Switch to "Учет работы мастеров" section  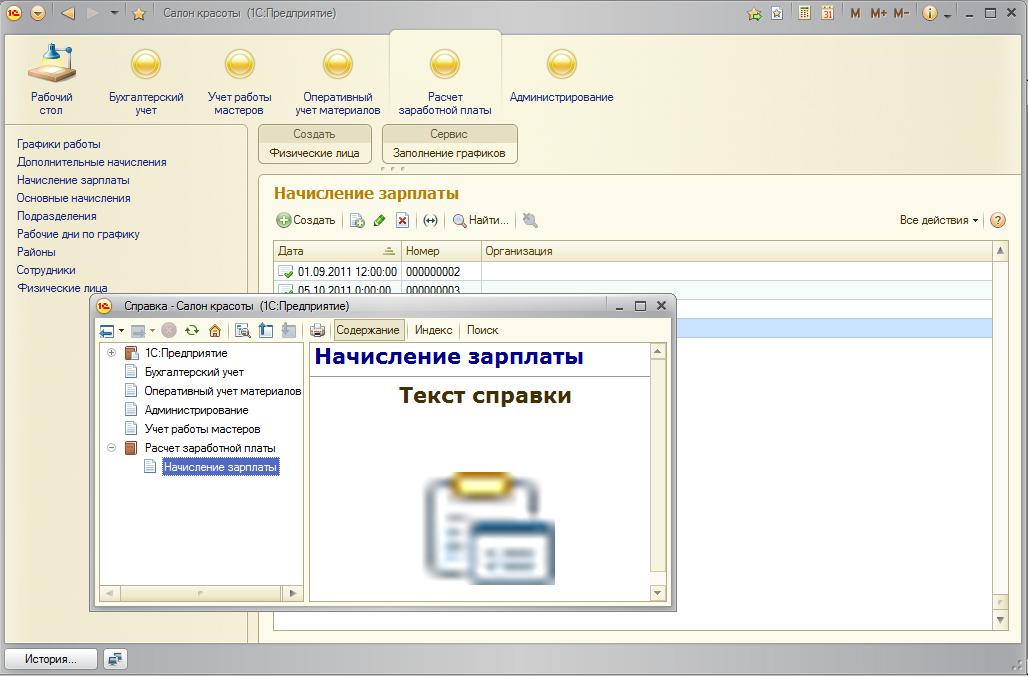239,83
